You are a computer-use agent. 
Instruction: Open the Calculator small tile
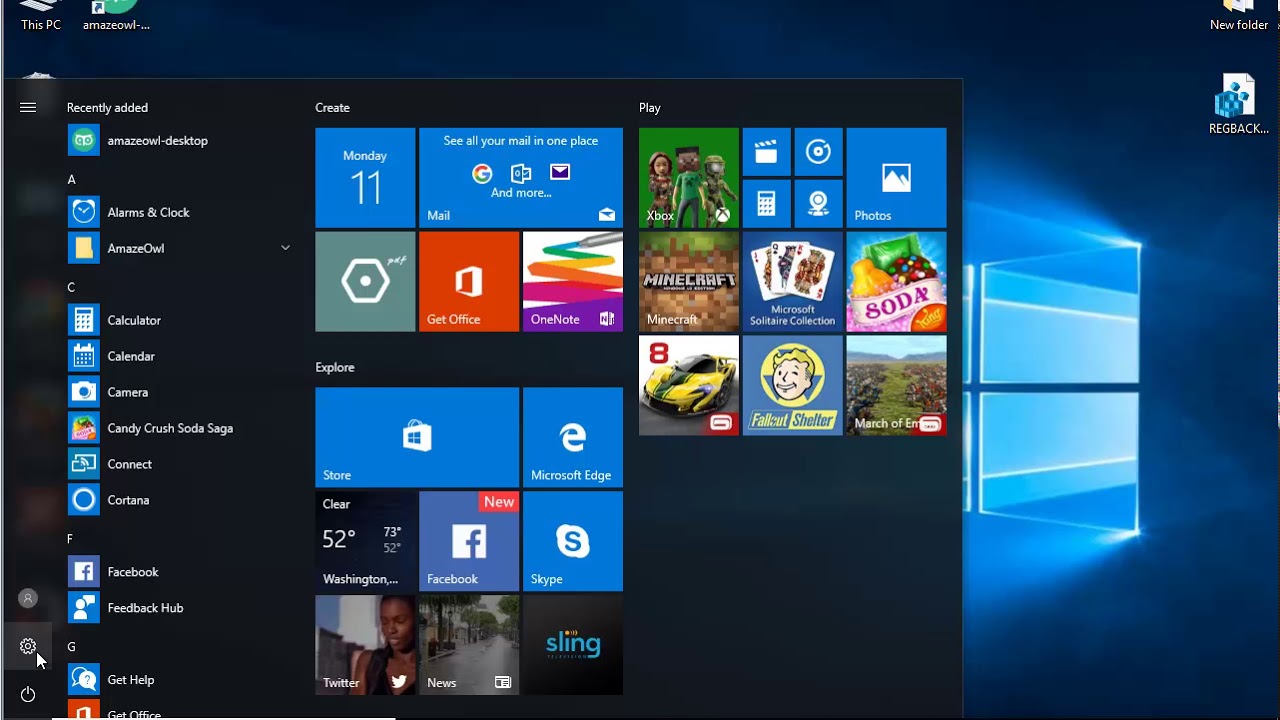click(766, 204)
